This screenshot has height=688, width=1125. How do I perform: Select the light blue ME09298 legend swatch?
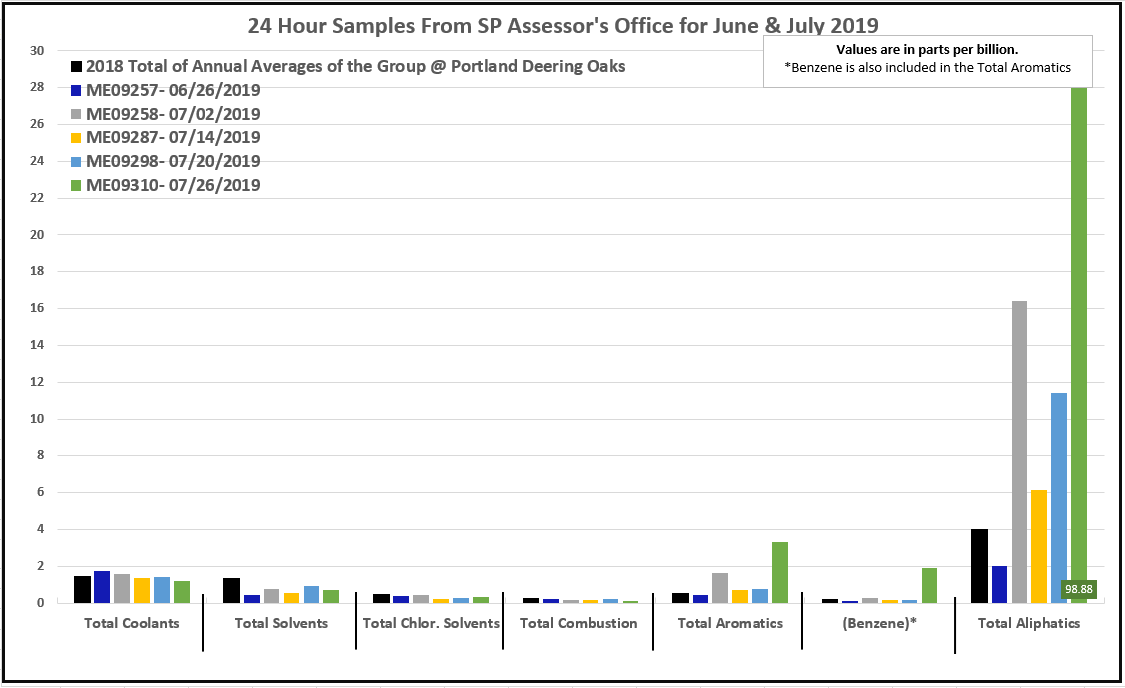[x=76, y=162]
